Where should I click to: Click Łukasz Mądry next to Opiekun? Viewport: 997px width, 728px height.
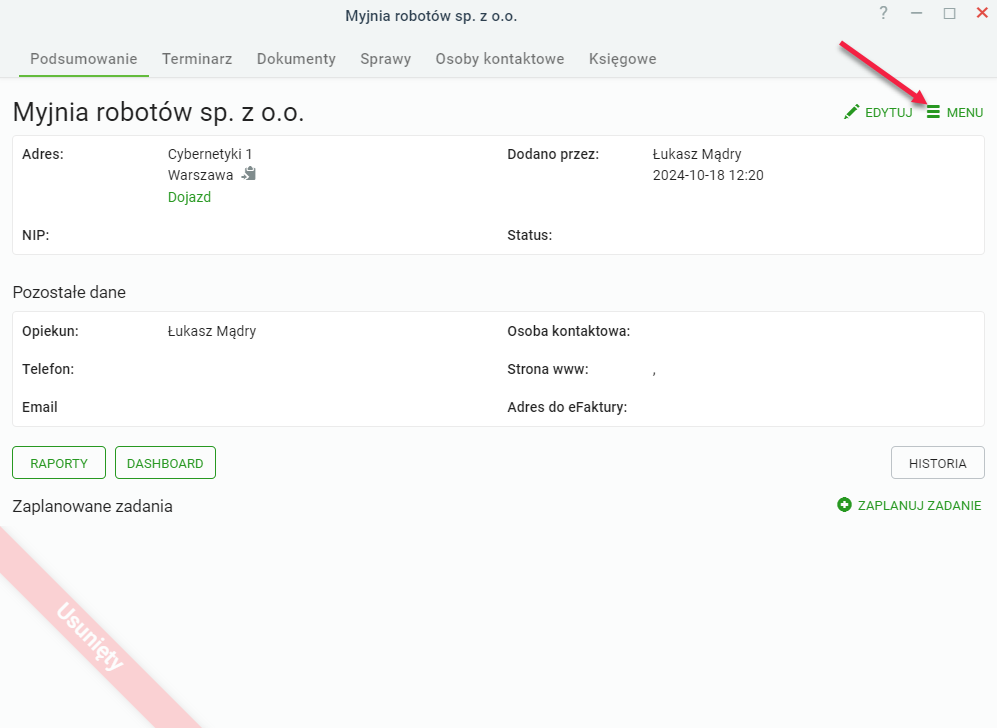point(212,331)
